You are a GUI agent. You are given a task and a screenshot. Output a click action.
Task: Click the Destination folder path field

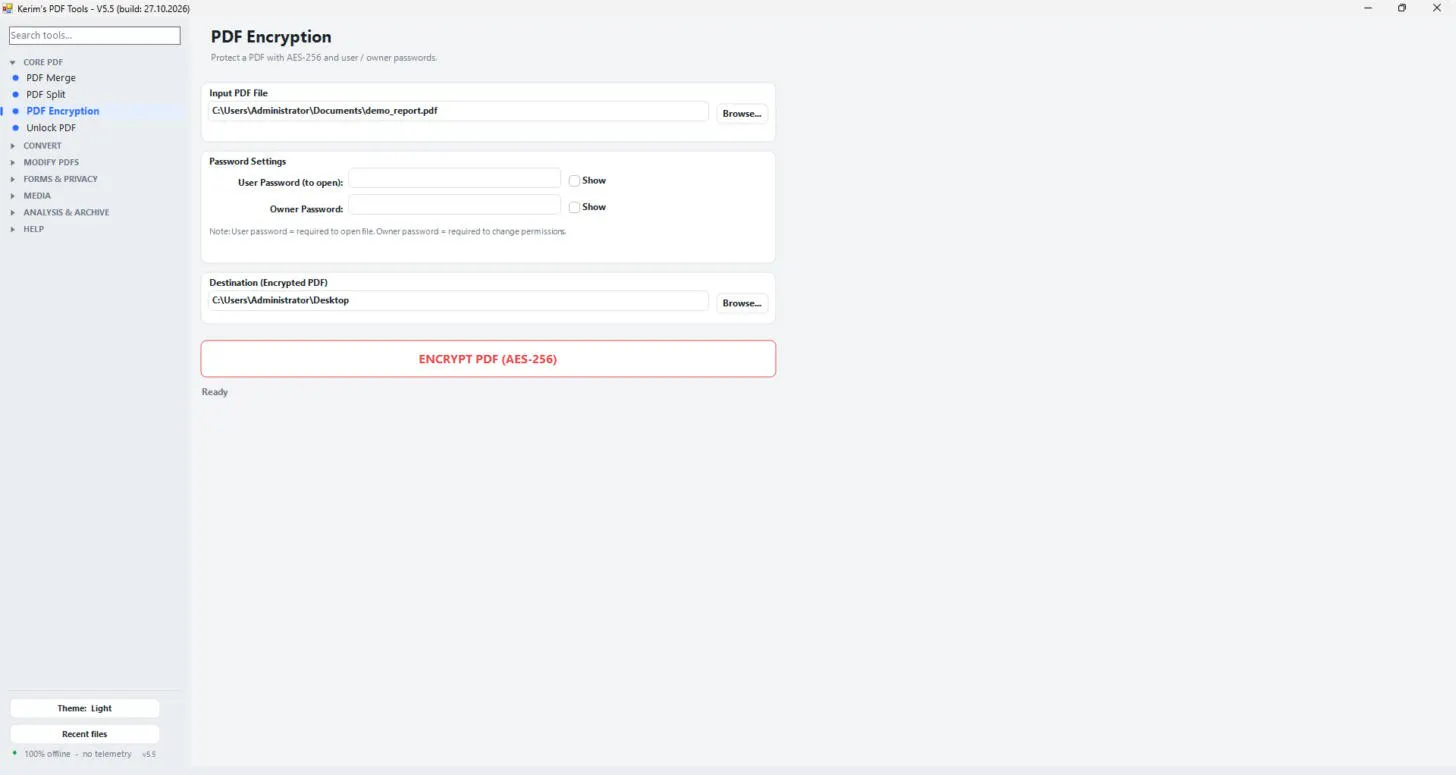pyautogui.click(x=459, y=301)
